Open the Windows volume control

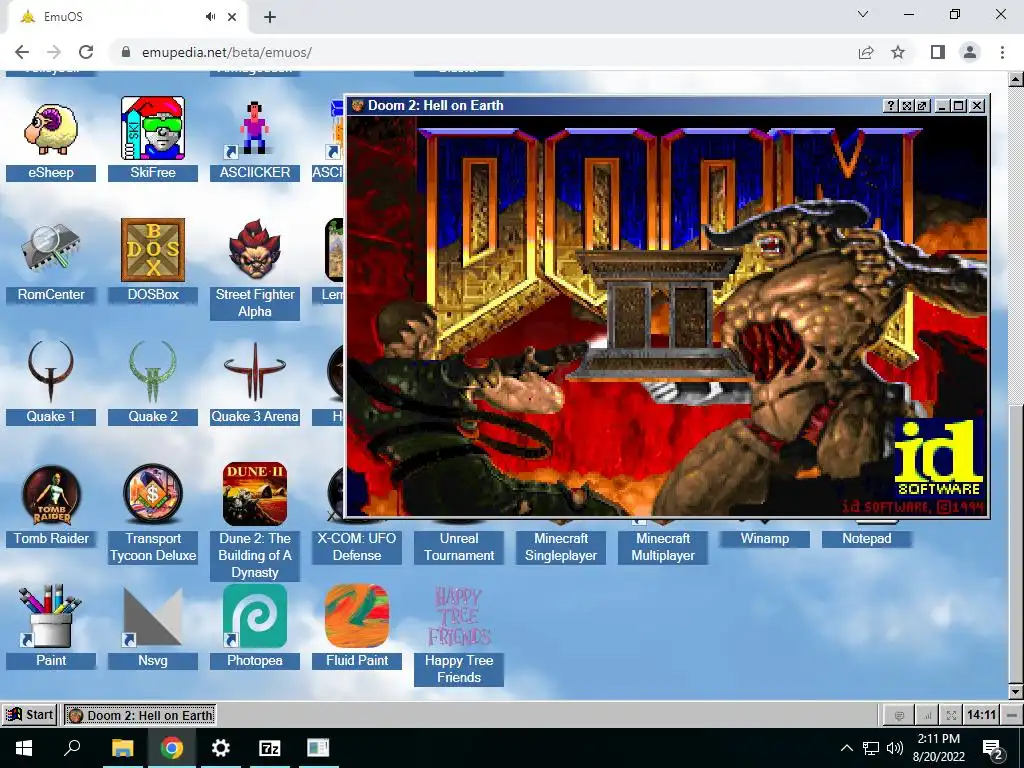pyautogui.click(x=895, y=748)
